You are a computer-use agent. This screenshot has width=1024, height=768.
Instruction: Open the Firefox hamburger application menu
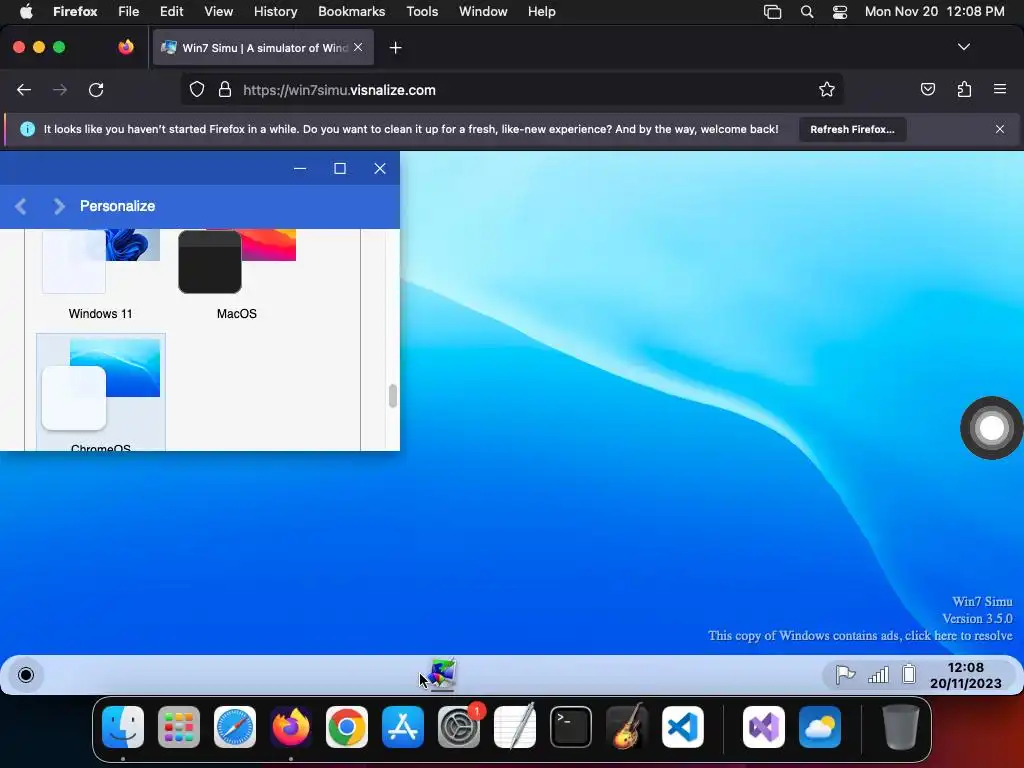click(999, 89)
